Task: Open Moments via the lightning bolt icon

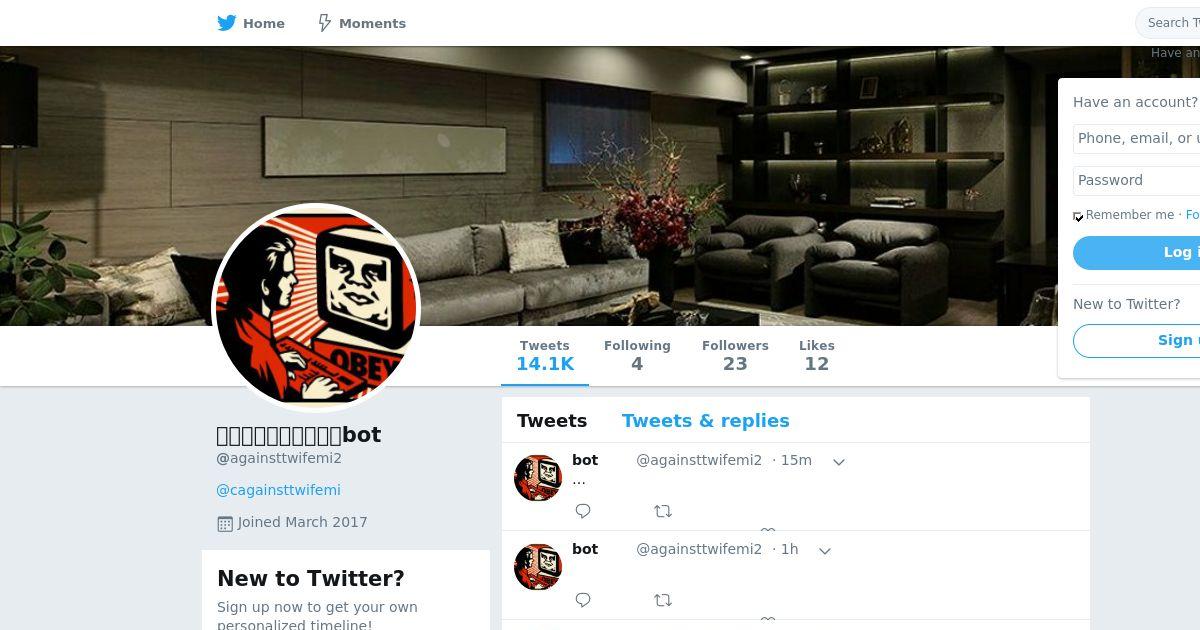Action: [x=324, y=23]
